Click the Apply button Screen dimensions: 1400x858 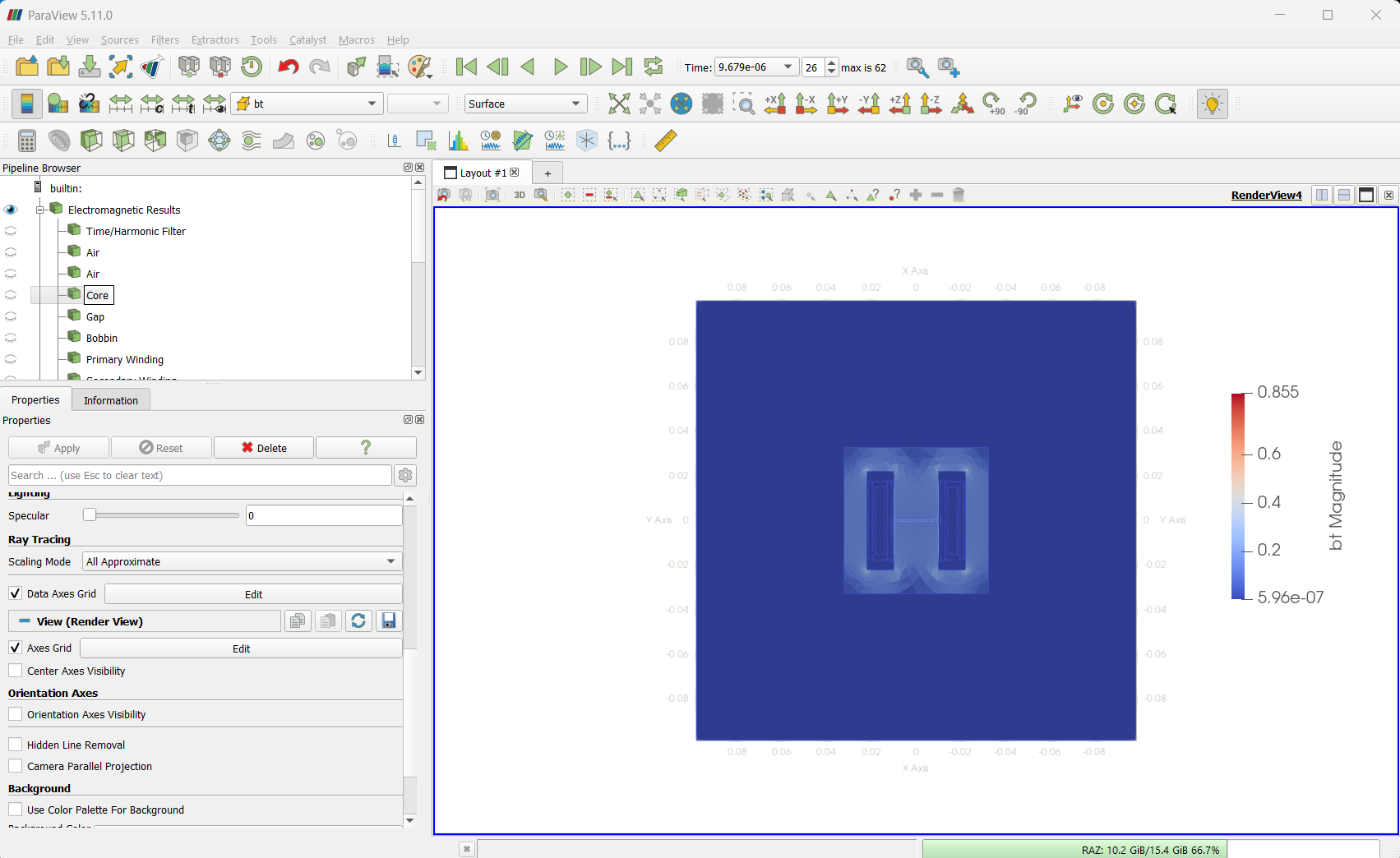point(58,448)
